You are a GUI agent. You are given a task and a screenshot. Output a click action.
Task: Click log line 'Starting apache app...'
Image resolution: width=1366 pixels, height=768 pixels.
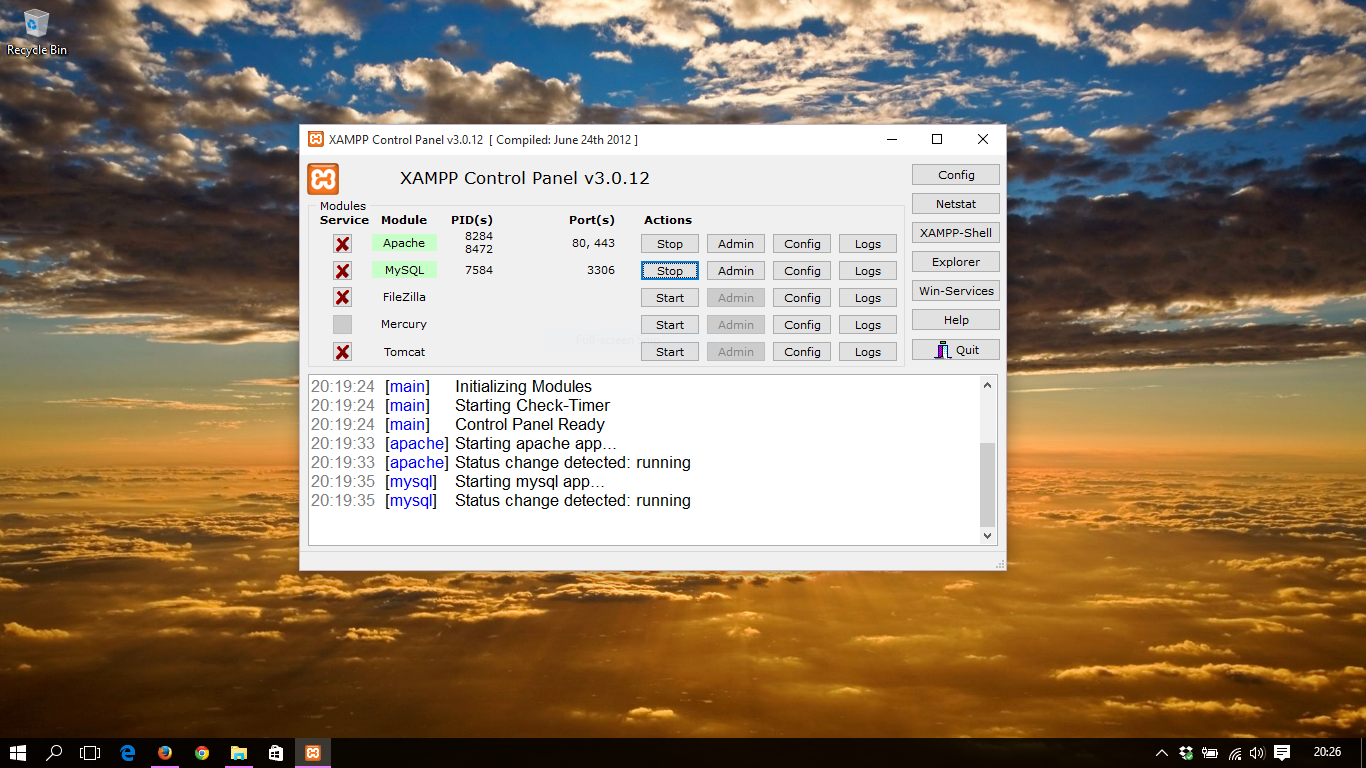click(x=536, y=443)
